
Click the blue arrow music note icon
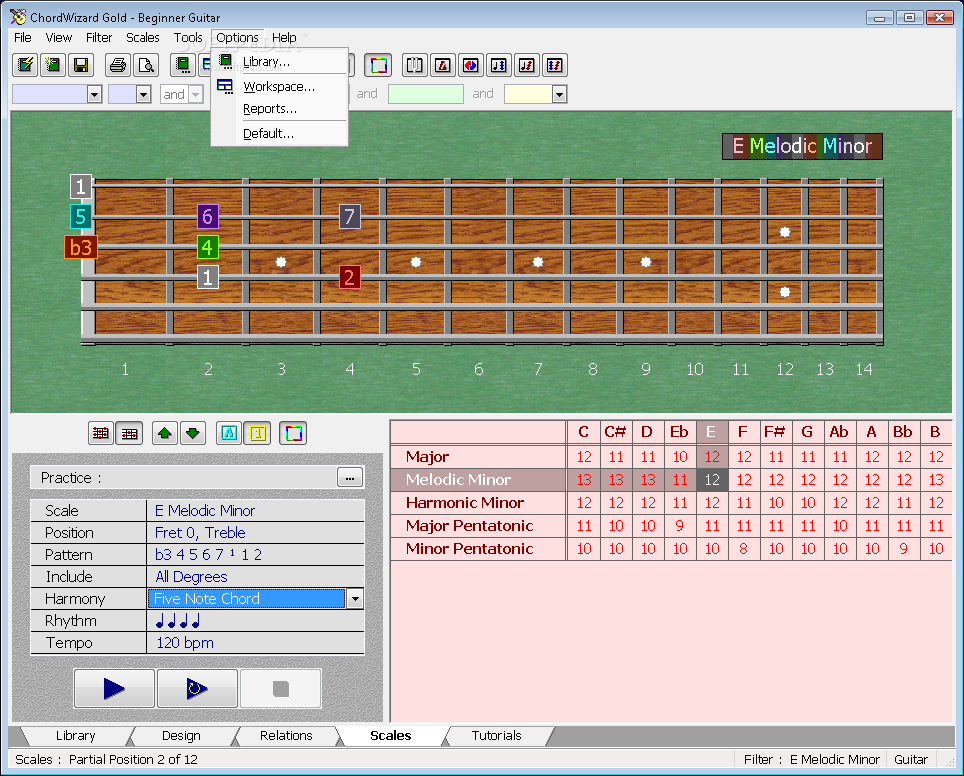pyautogui.click(x=499, y=65)
